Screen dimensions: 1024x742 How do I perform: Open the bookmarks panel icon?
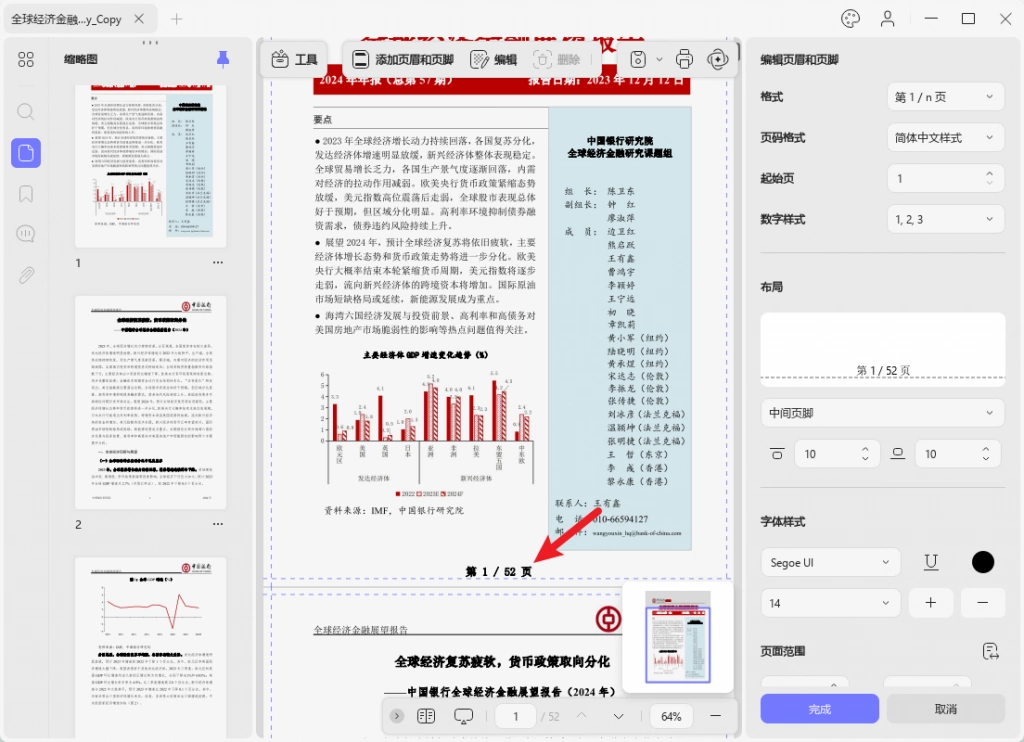tap(25, 194)
